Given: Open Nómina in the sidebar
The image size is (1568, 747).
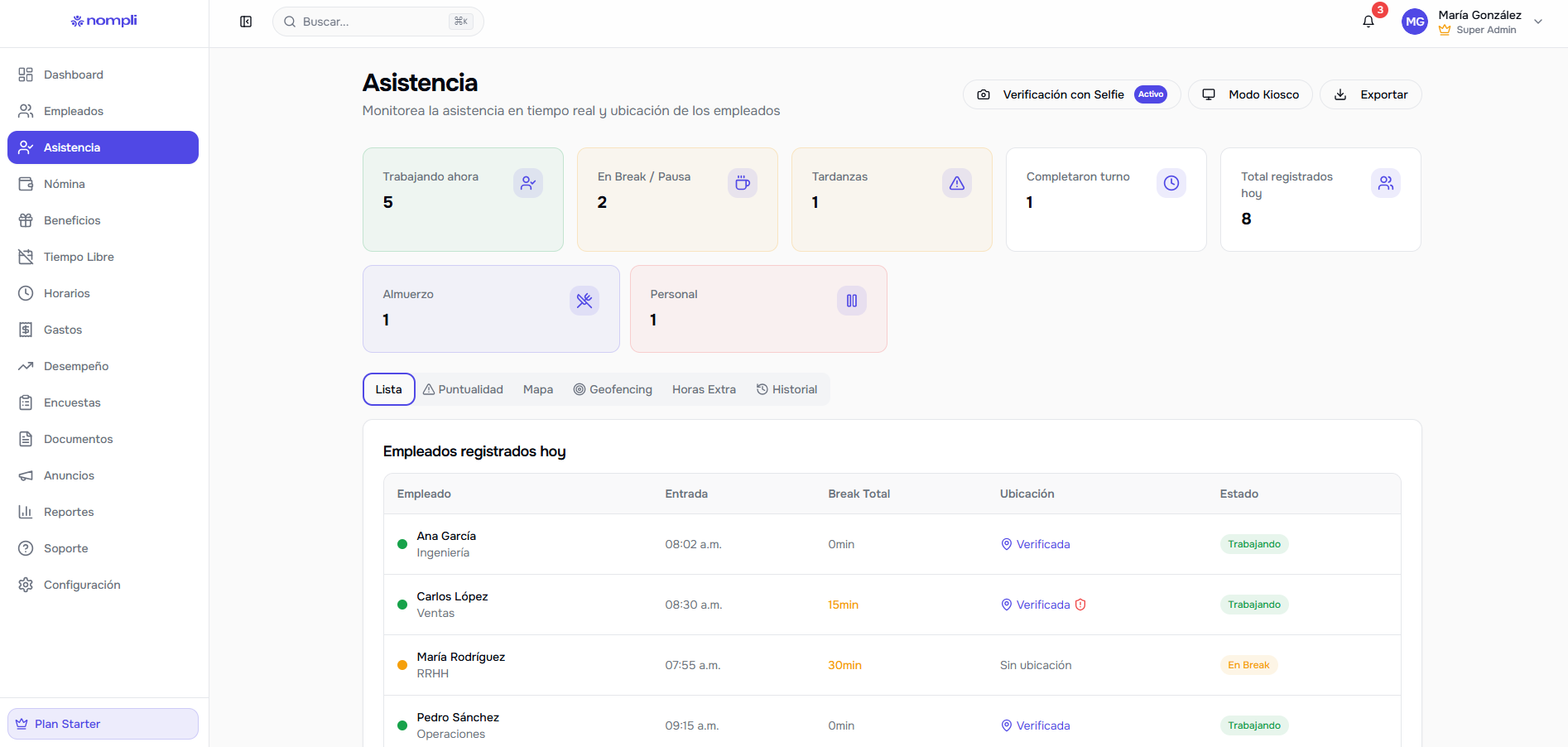Looking at the screenshot, I should click(65, 184).
